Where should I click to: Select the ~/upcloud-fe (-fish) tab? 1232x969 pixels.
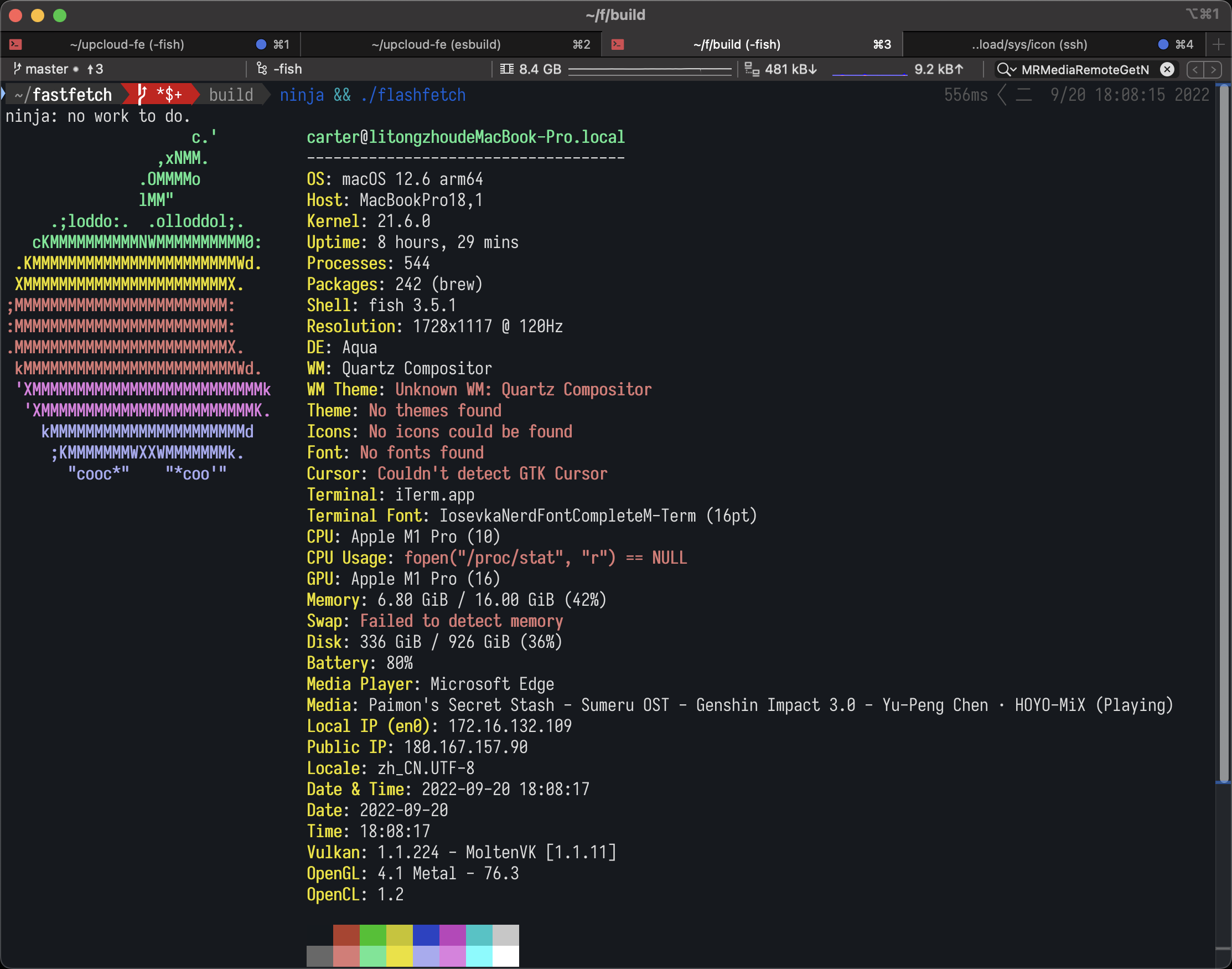tap(127, 44)
